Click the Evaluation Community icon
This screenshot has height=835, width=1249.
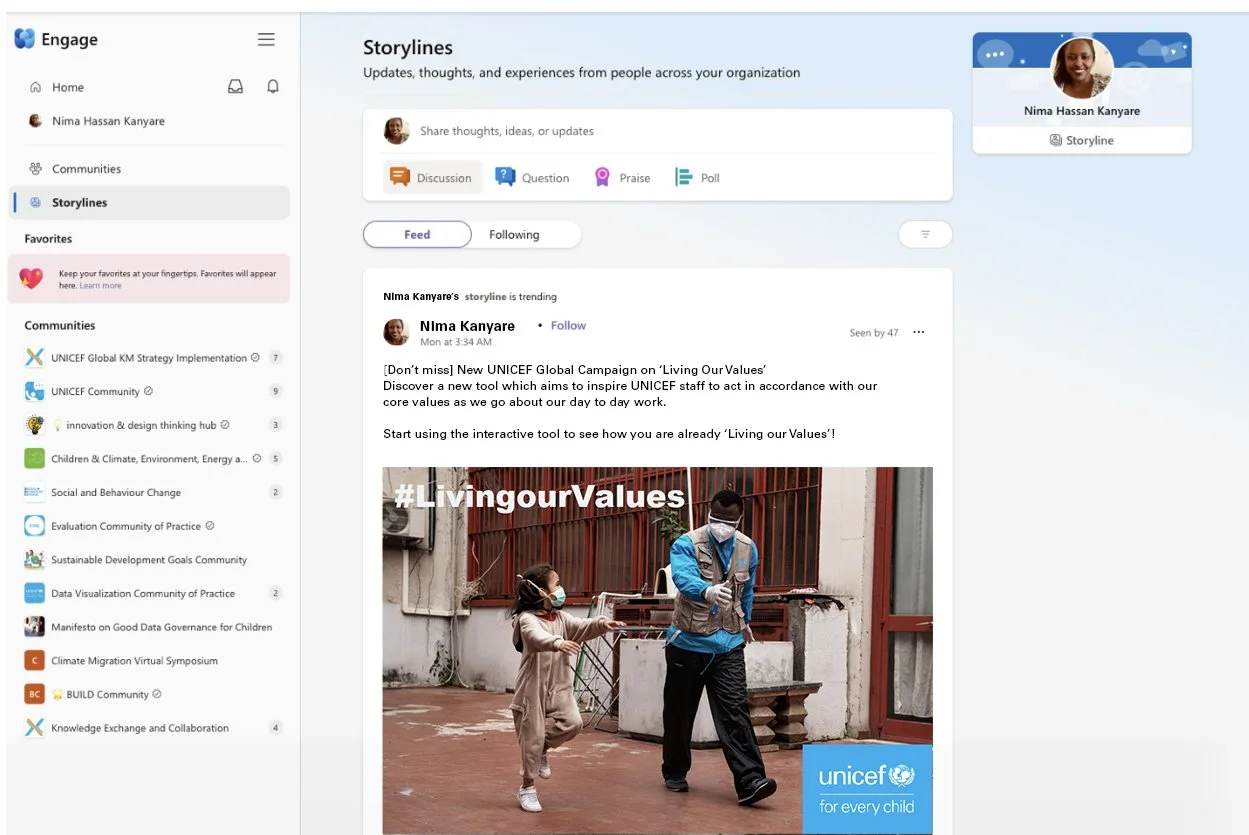[34, 526]
